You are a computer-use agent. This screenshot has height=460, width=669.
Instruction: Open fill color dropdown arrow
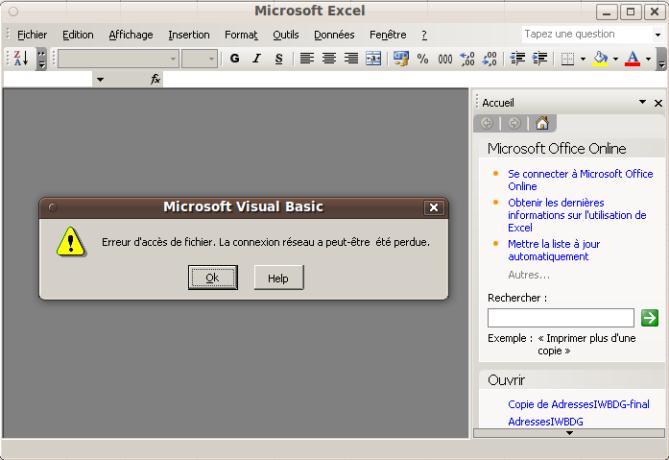coord(615,59)
